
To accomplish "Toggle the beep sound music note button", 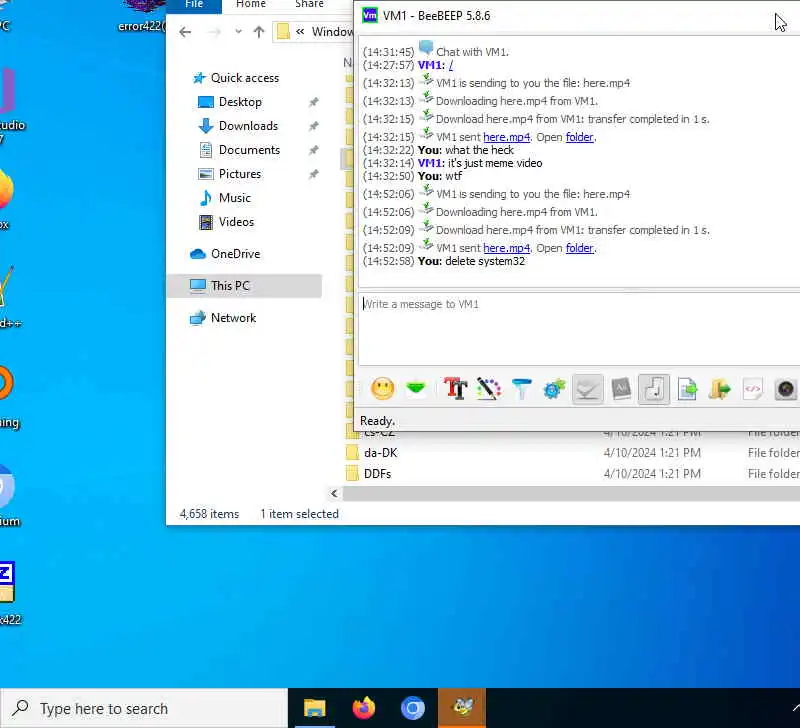I will [654, 390].
